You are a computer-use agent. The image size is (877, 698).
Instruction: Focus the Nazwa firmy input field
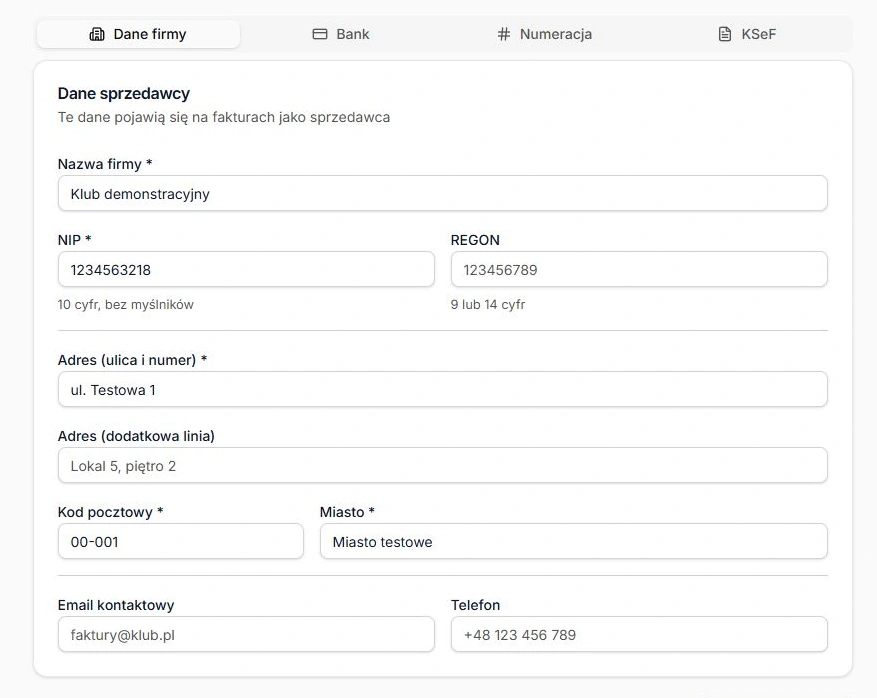point(442,194)
